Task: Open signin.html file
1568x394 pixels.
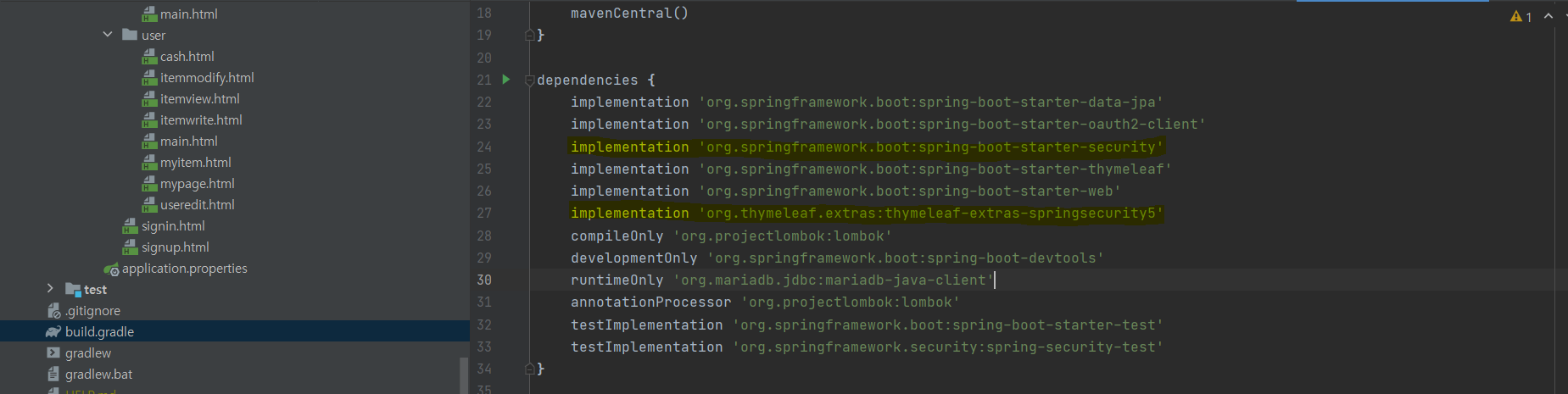Action: pos(173,225)
